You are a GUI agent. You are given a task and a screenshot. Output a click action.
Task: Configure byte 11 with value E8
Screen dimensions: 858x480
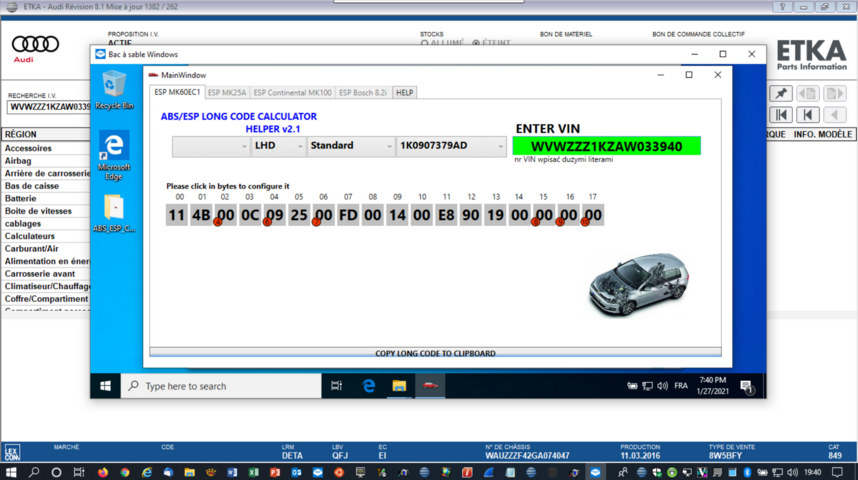tap(446, 215)
